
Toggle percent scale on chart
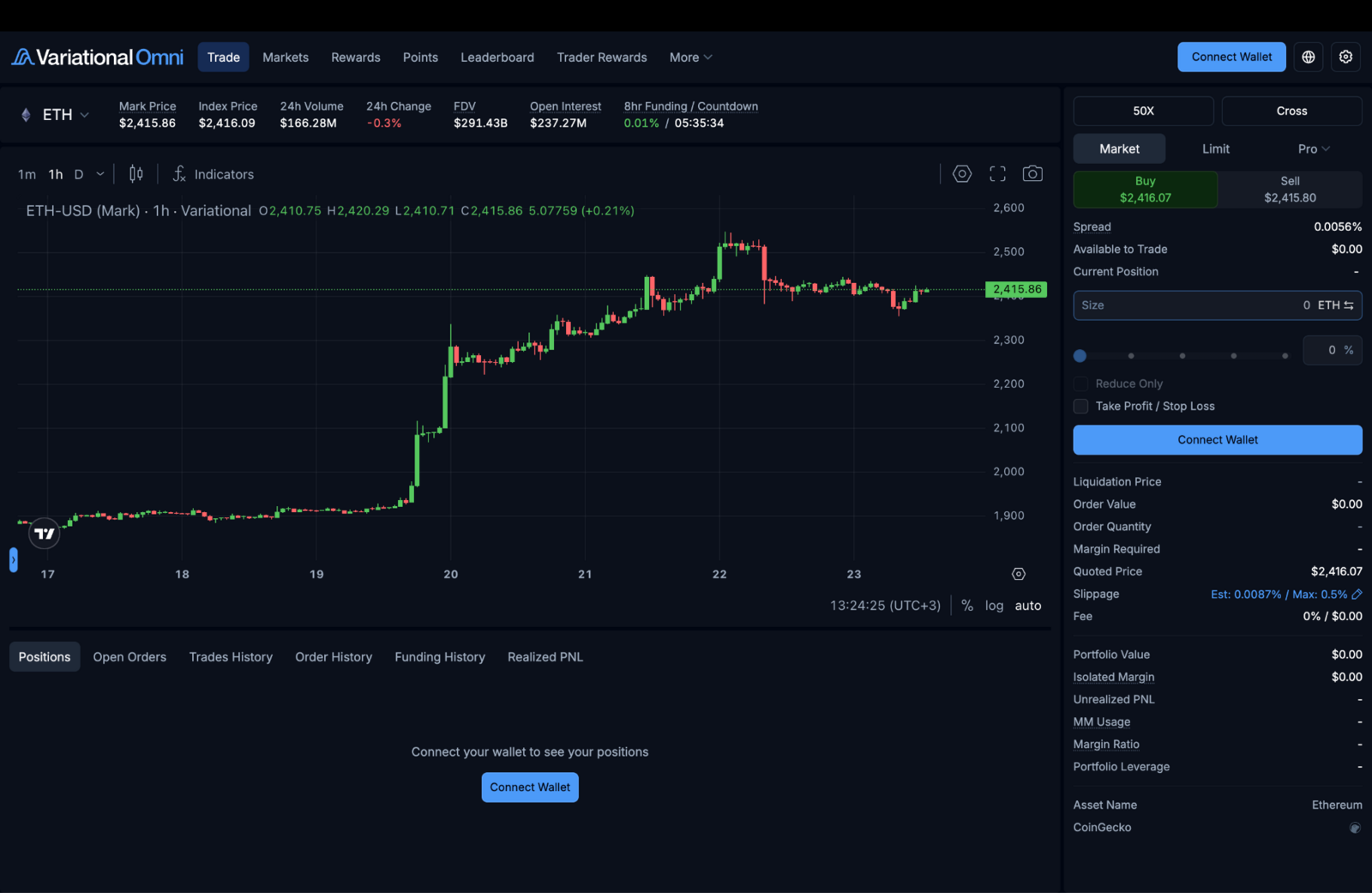click(967, 606)
